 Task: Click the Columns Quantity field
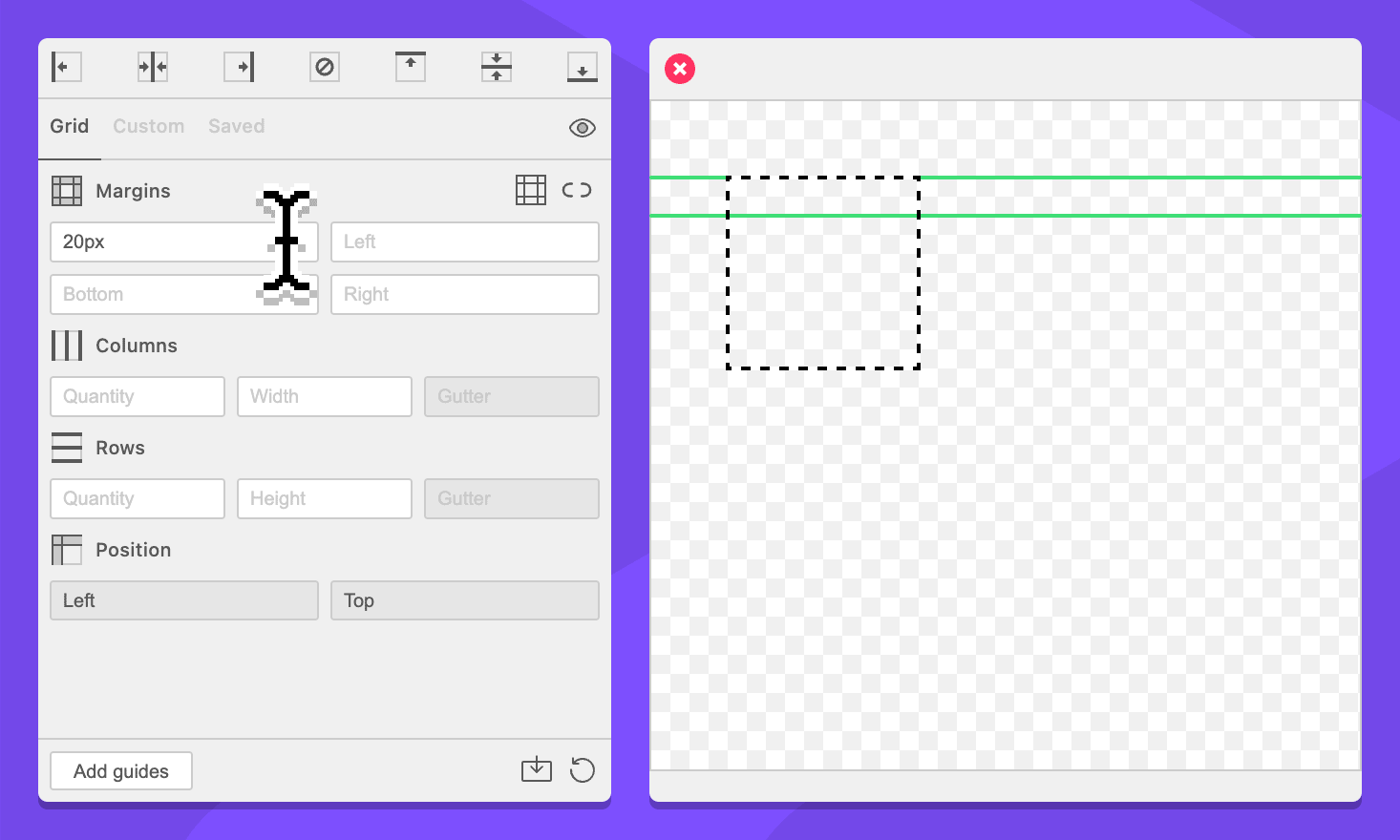[138, 397]
